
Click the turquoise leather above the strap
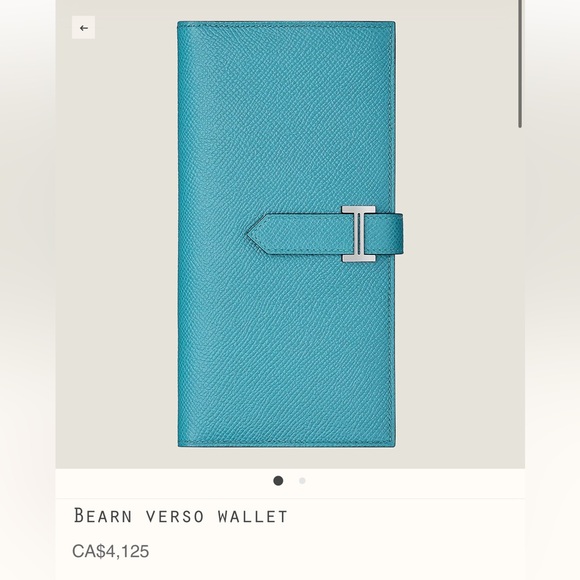[286, 115]
